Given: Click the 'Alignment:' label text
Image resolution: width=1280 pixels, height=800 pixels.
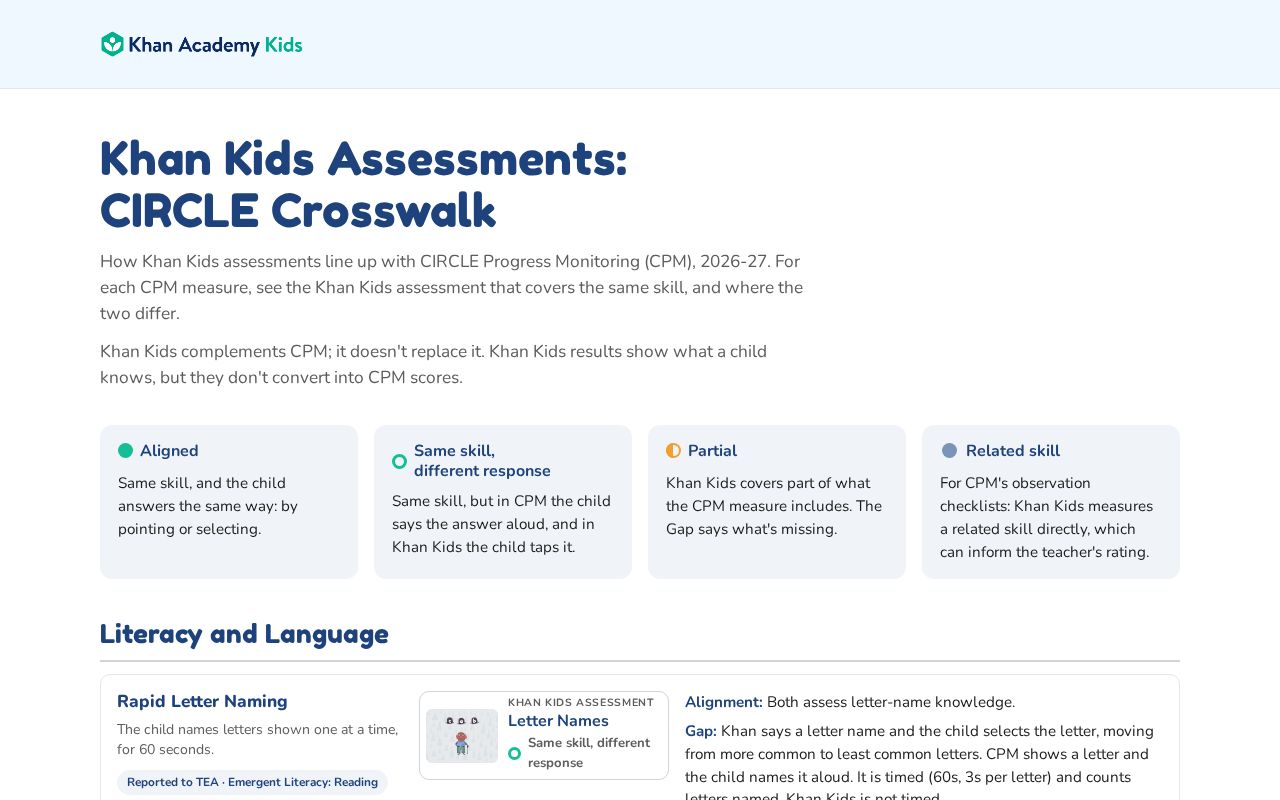Looking at the screenshot, I should click(x=724, y=702).
